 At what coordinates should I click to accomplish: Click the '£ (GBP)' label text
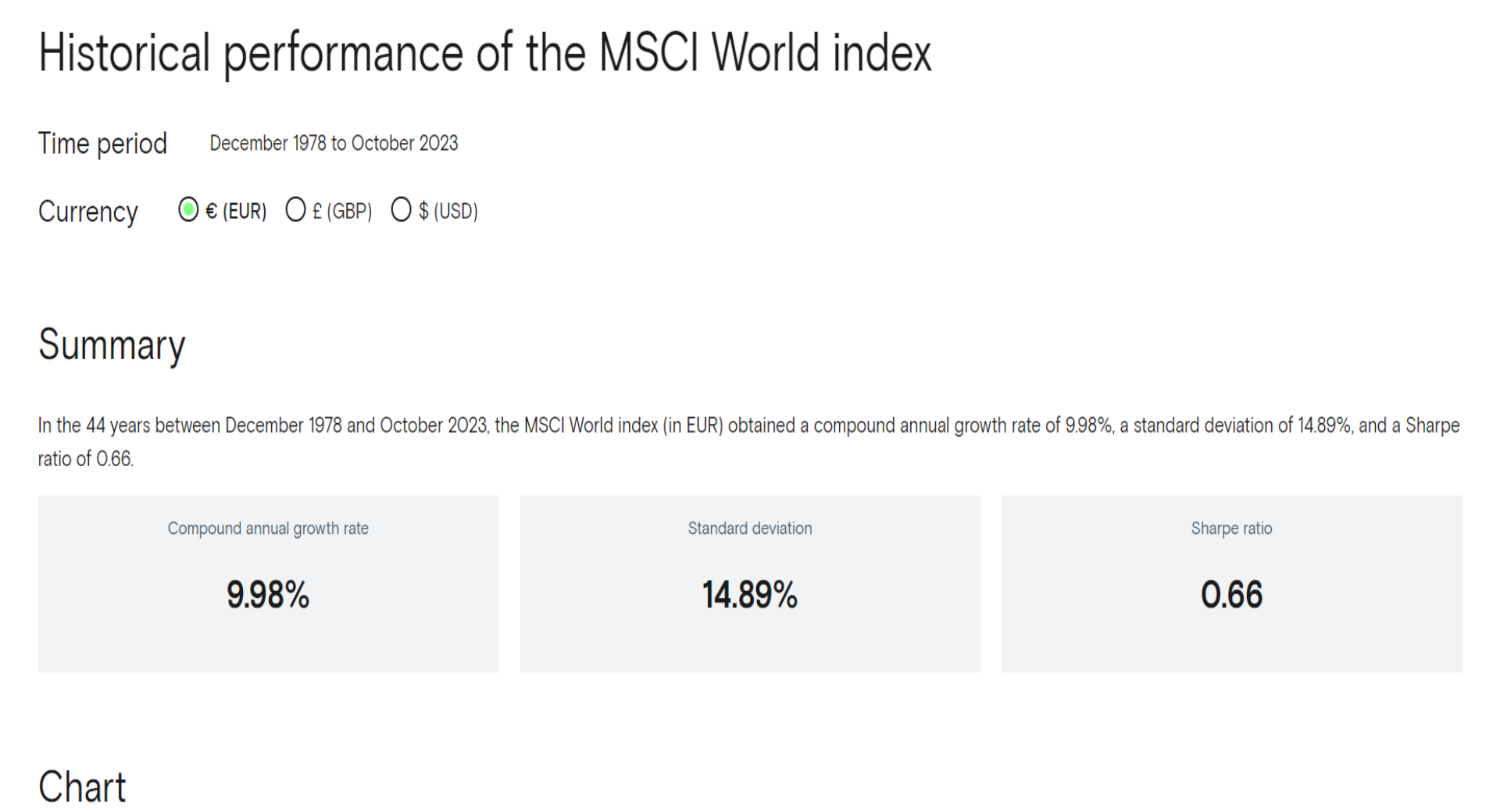coord(342,212)
